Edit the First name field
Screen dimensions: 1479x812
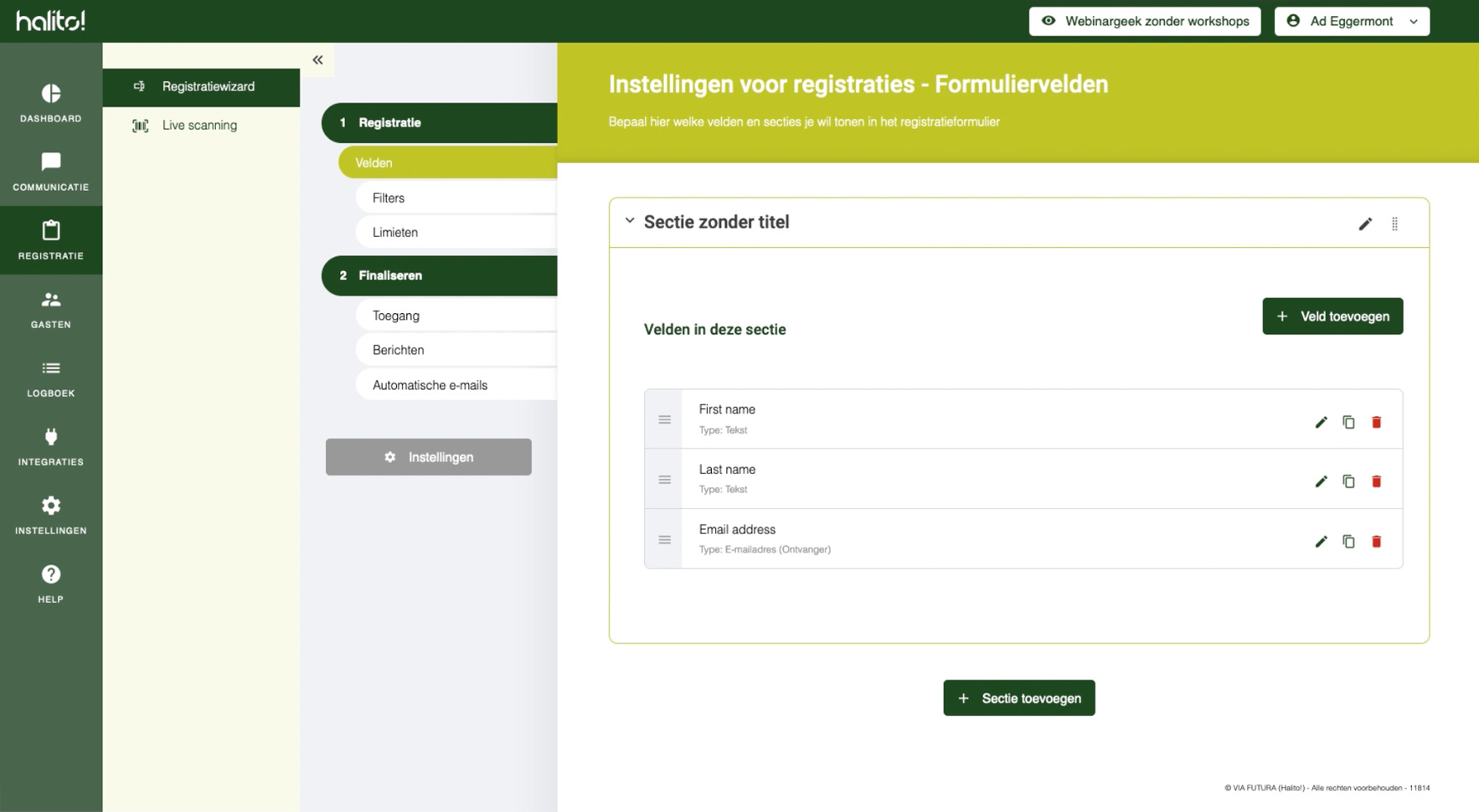point(1321,422)
